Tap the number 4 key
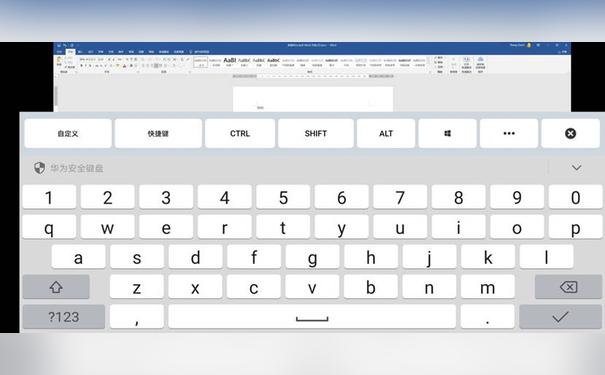Viewport: 605px width, 375px height. [225, 197]
